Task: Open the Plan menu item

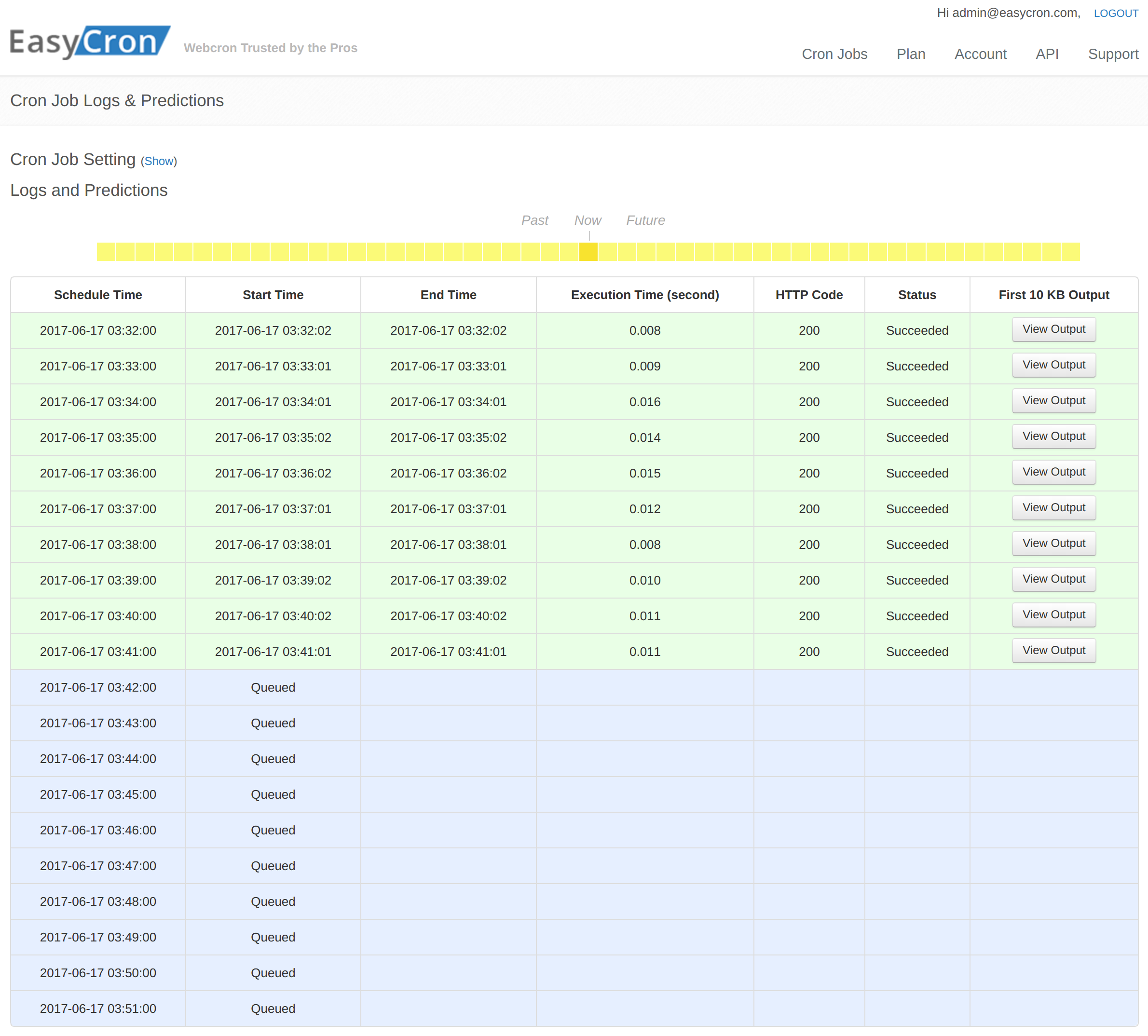Action: (911, 54)
